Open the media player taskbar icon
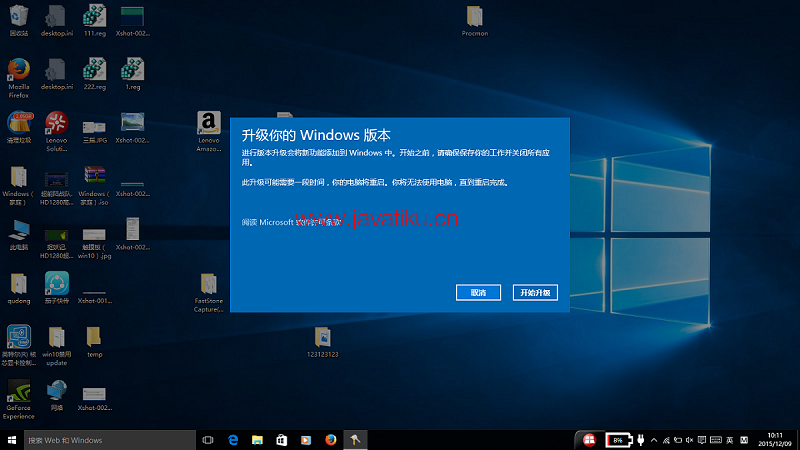This screenshot has width=800, height=450. click(306, 440)
